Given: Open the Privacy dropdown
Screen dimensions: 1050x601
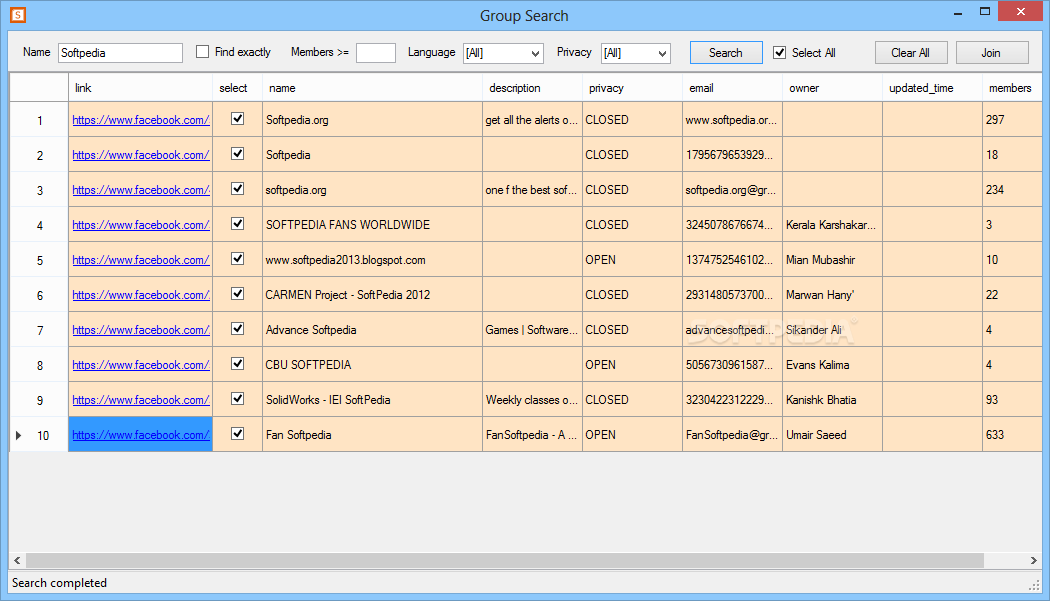Looking at the screenshot, I should click(635, 53).
